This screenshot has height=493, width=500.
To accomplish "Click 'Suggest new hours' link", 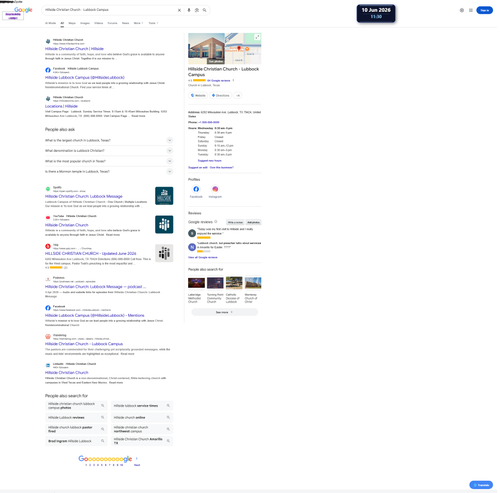I will tap(210, 161).
